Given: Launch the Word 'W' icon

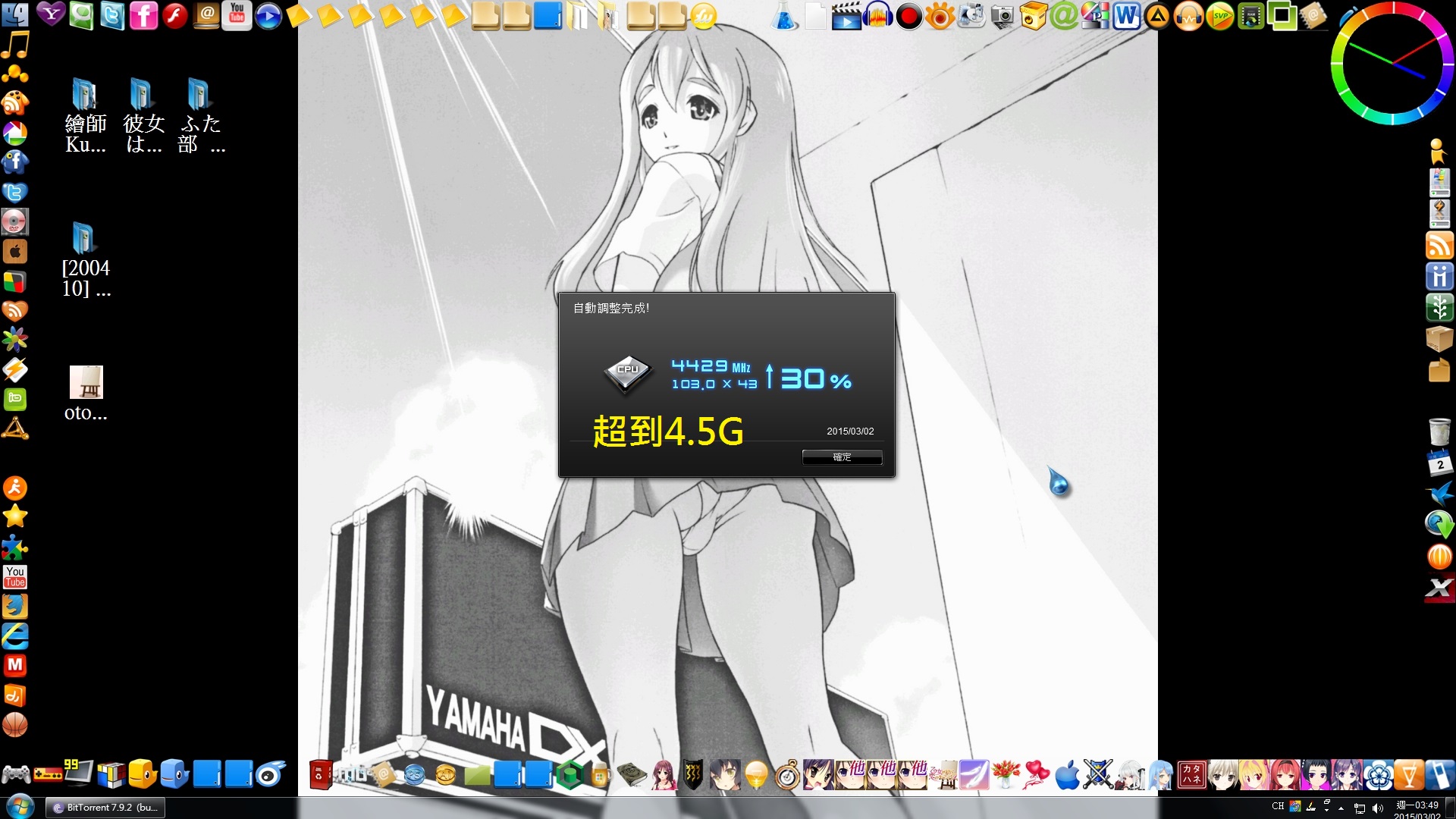Looking at the screenshot, I should click(1126, 16).
